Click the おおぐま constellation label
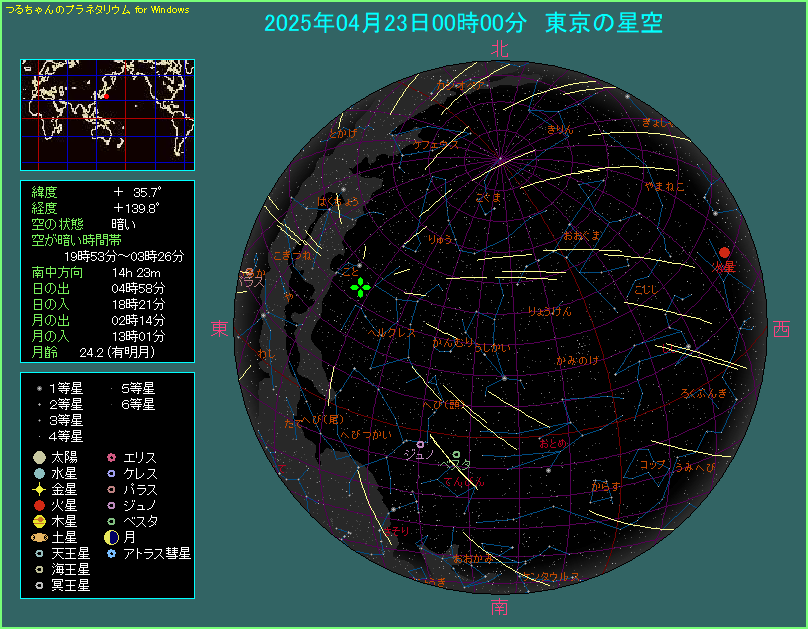Viewport: 808px width, 629px height. click(581, 236)
